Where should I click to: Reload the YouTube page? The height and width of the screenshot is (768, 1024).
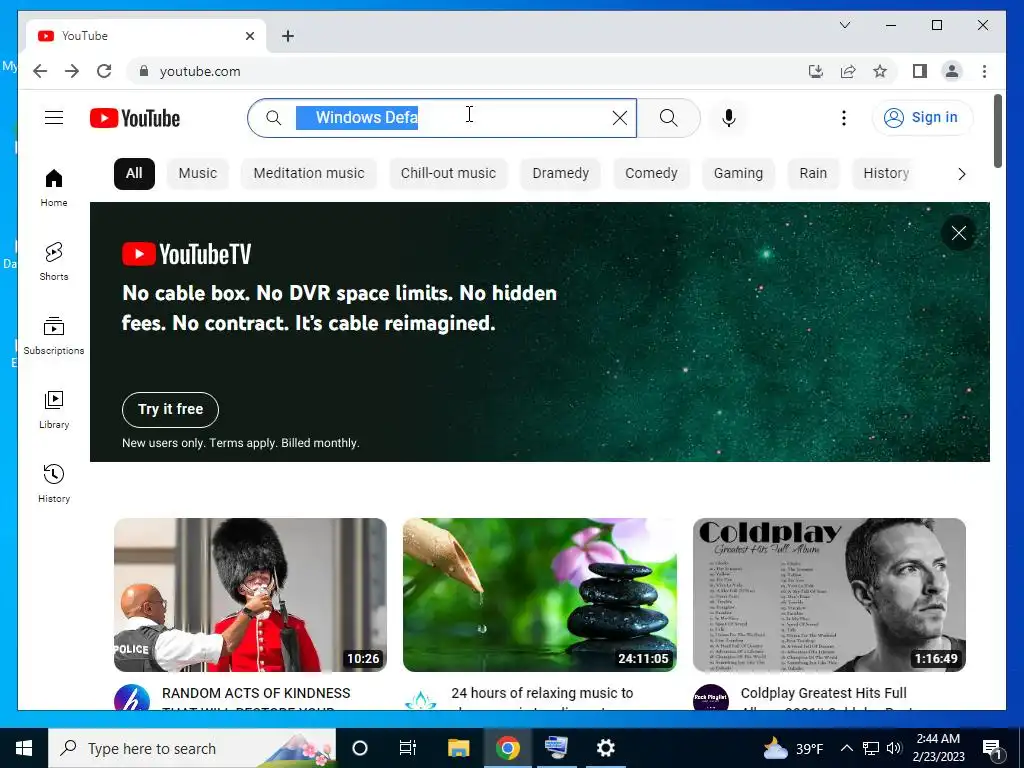[104, 71]
